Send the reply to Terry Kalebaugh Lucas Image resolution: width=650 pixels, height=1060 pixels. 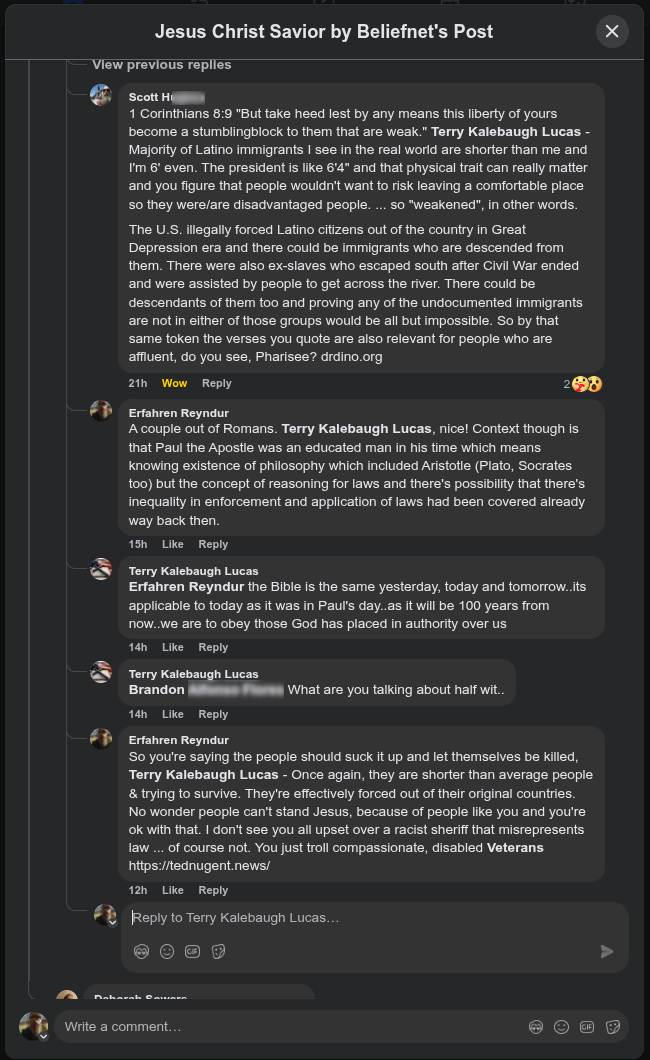(x=607, y=952)
